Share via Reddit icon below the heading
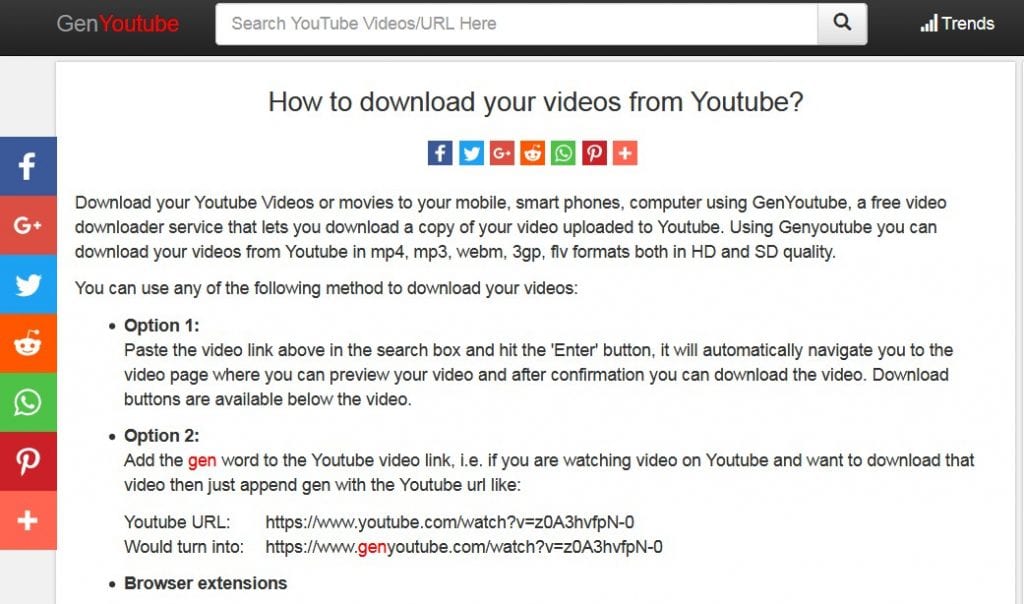Image resolution: width=1024 pixels, height=604 pixels. pos(532,153)
